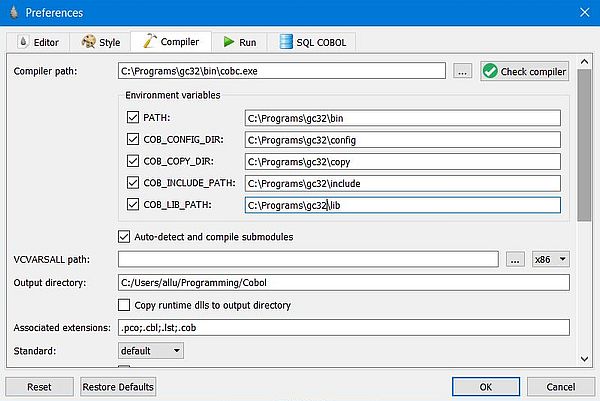This screenshot has height=401, width=600.
Task: Click the scrollbar up arrow
Action: (584, 61)
